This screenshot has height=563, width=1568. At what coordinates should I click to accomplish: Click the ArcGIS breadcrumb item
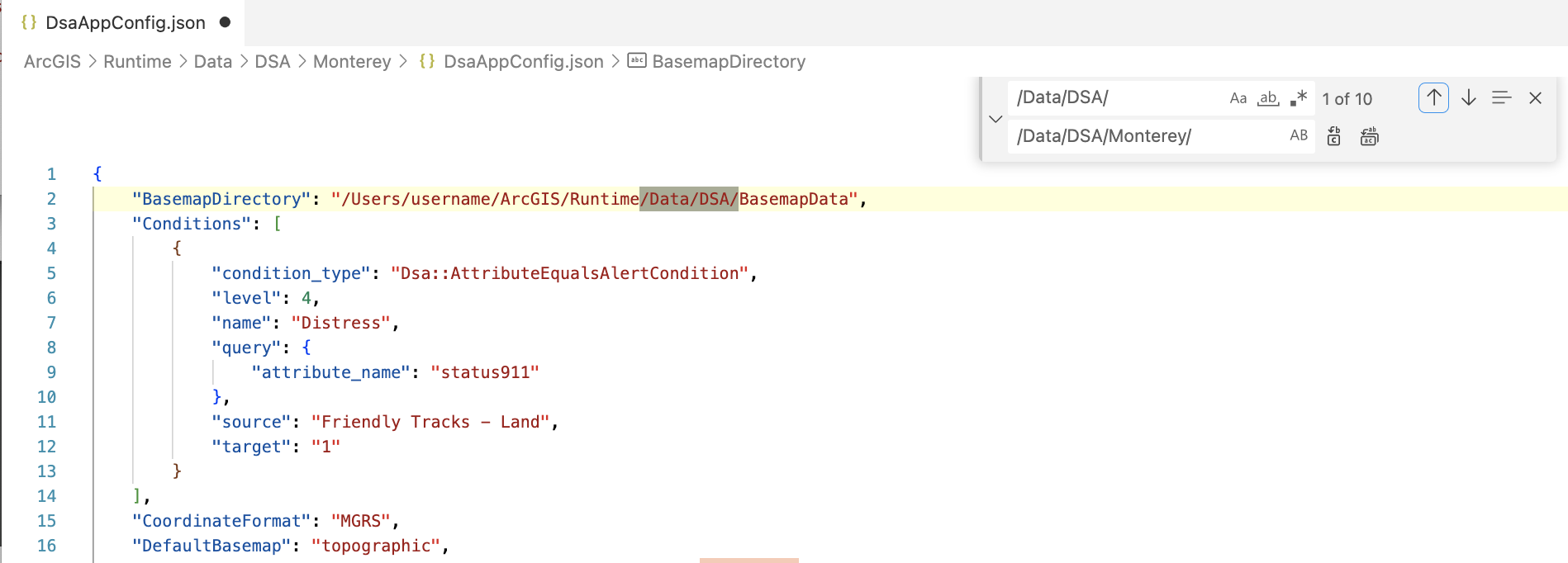(x=52, y=62)
